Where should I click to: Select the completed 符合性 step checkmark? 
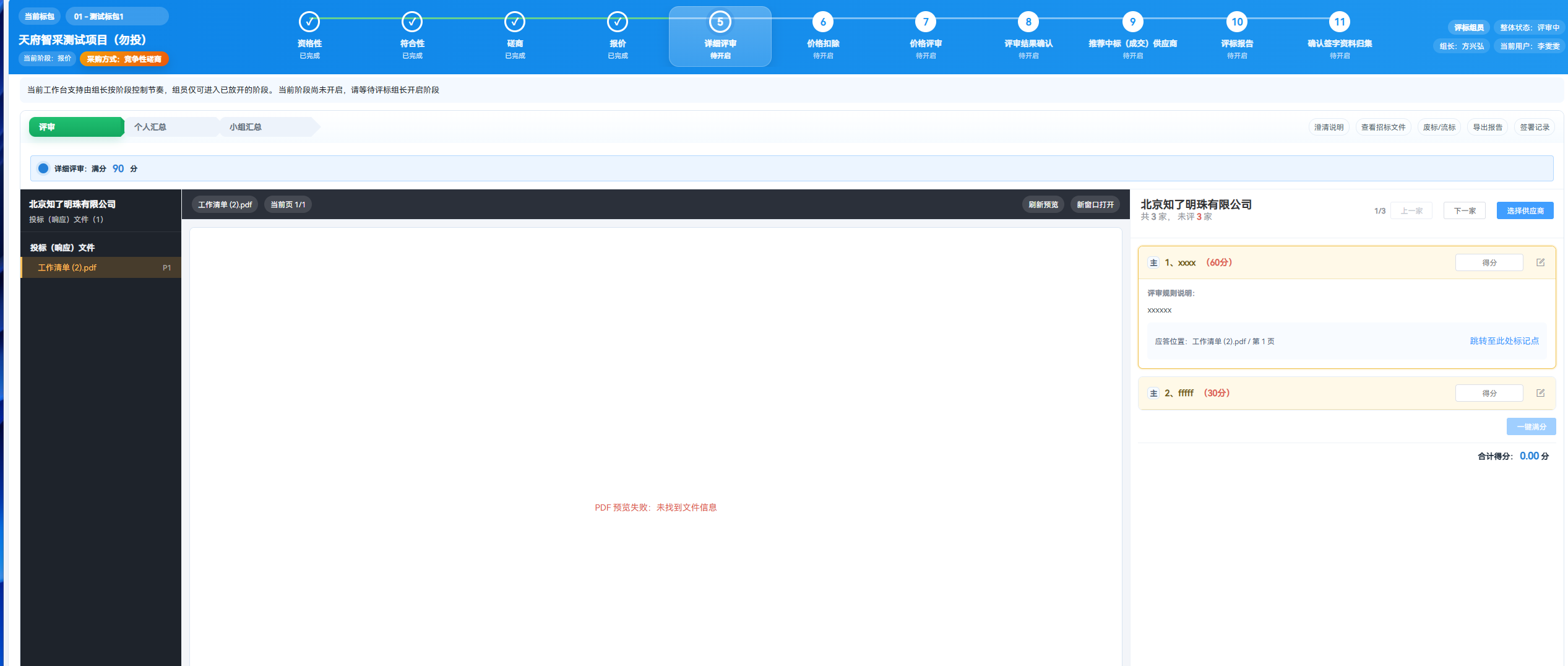point(412,22)
